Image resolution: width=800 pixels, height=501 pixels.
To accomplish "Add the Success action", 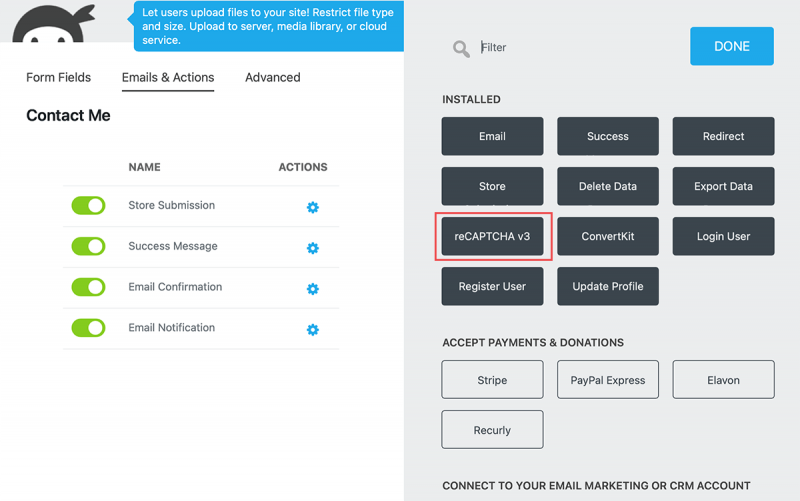I will 608,136.
